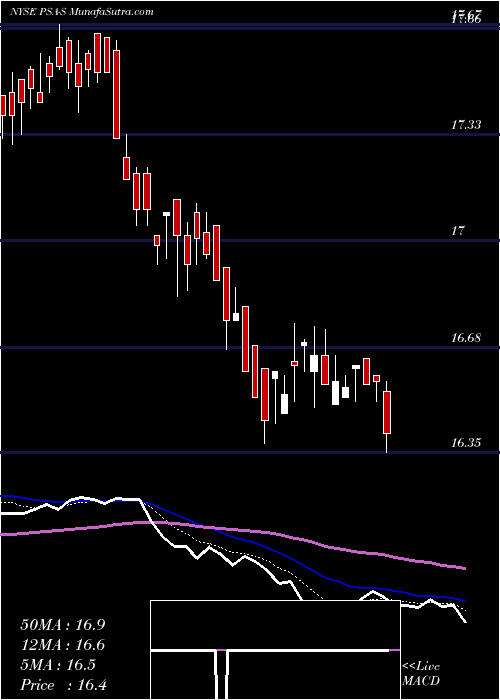Click the NYSE PSA-S MunafaSutra.com title text
The height and width of the screenshot is (700, 500).
(x=82, y=12)
